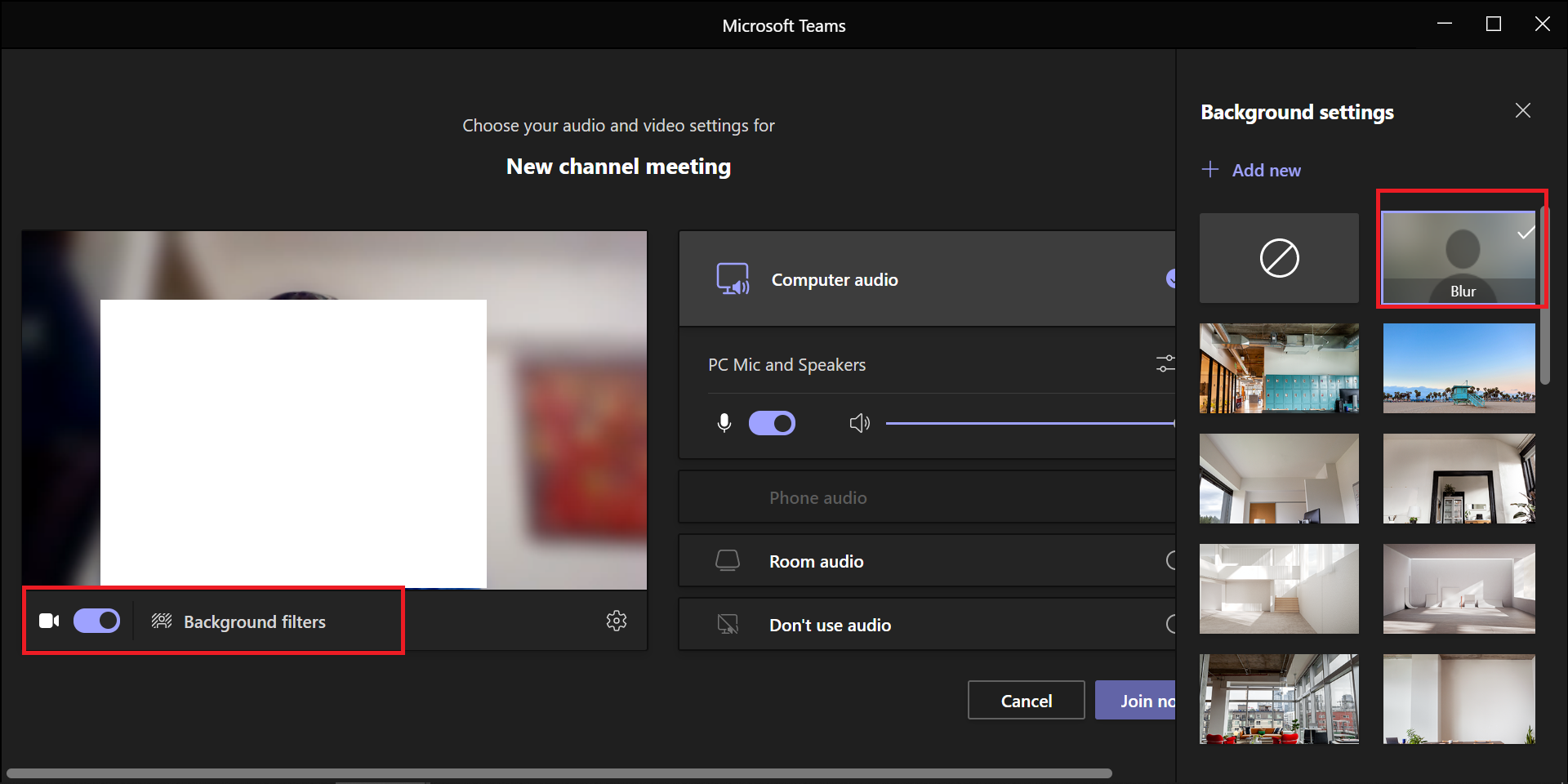Screen dimensions: 1568x784
Task: Open Background filters
Action: tap(238, 621)
